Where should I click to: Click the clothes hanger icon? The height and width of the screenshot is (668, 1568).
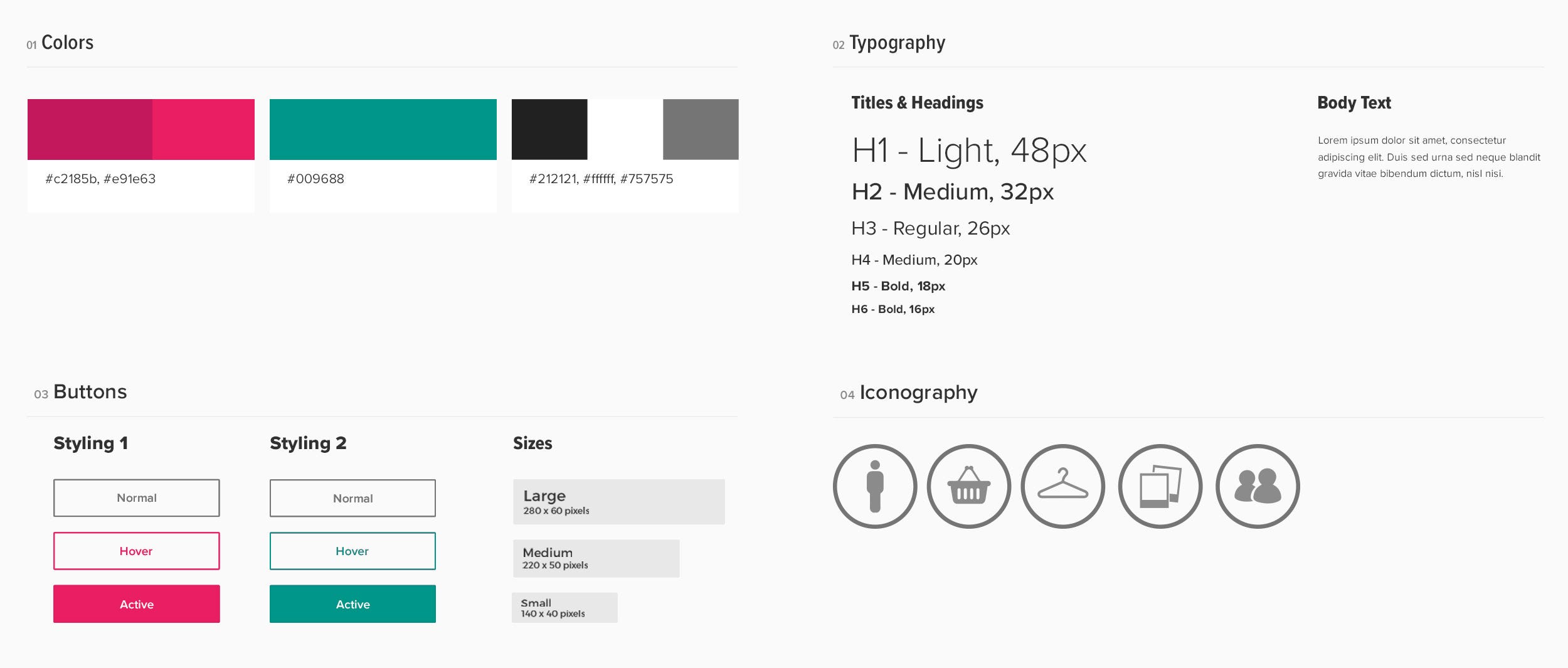tap(1063, 486)
